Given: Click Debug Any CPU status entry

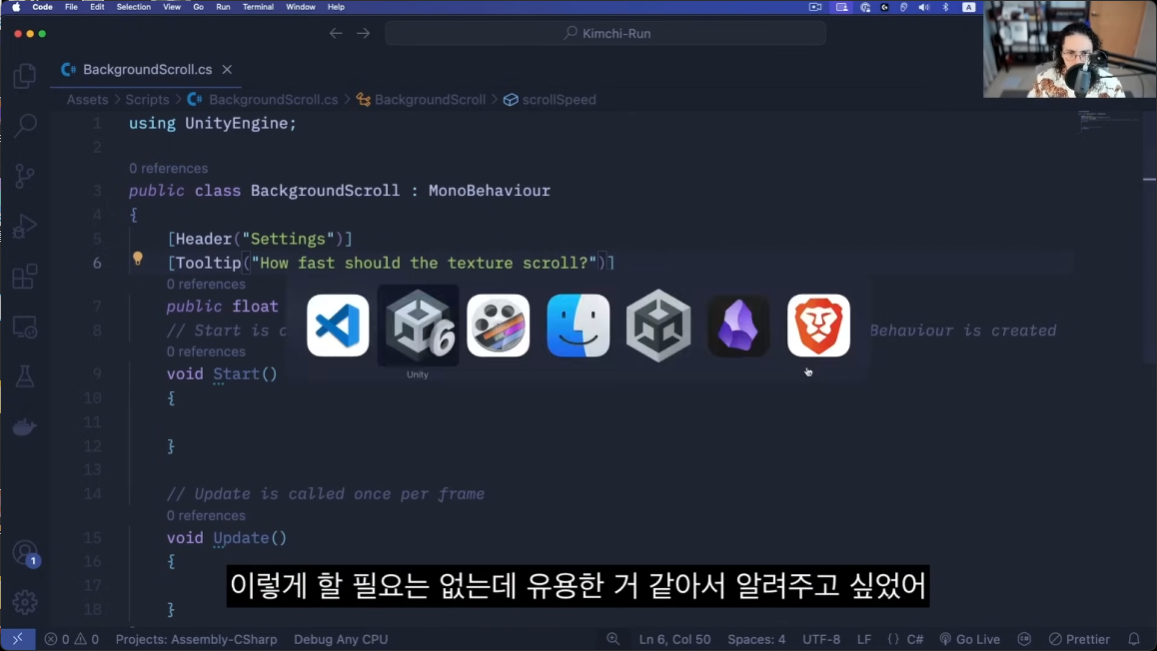Looking at the screenshot, I should tap(341, 639).
